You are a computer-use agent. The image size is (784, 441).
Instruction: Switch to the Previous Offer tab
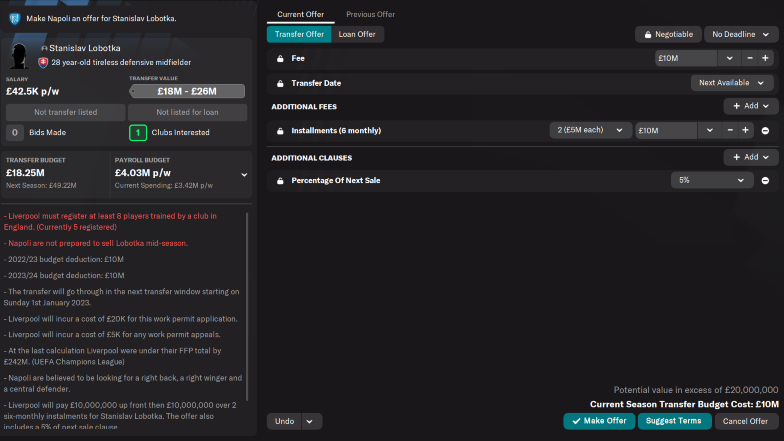pos(370,14)
